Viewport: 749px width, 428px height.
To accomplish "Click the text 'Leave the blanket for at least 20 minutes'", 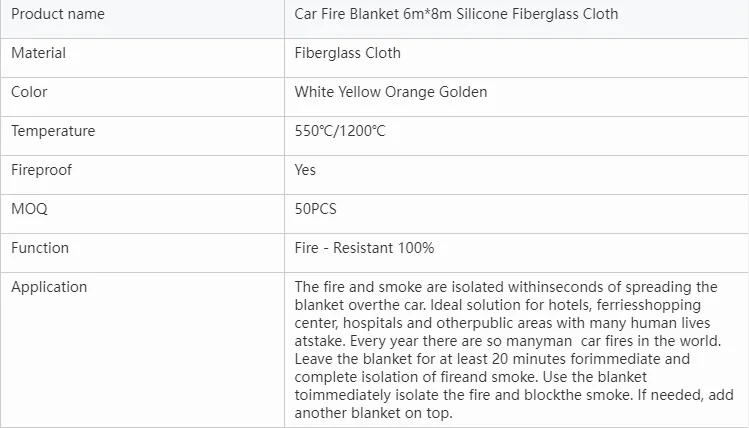I will tap(430, 358).
